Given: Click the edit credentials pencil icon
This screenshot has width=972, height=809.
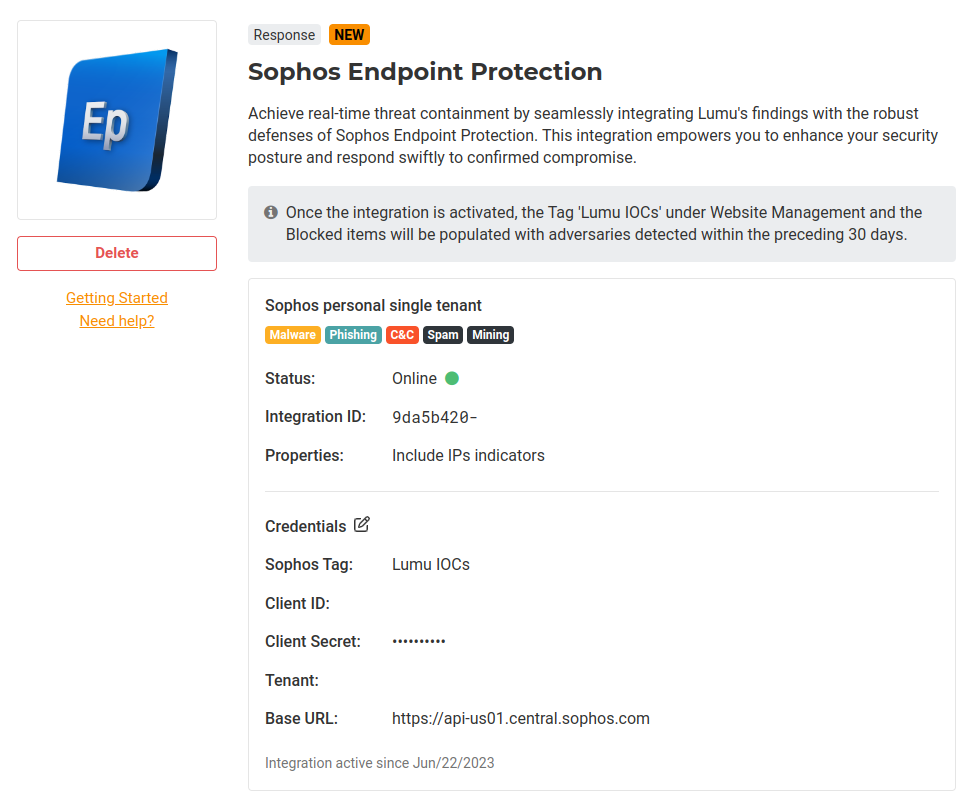Looking at the screenshot, I should pyautogui.click(x=362, y=524).
